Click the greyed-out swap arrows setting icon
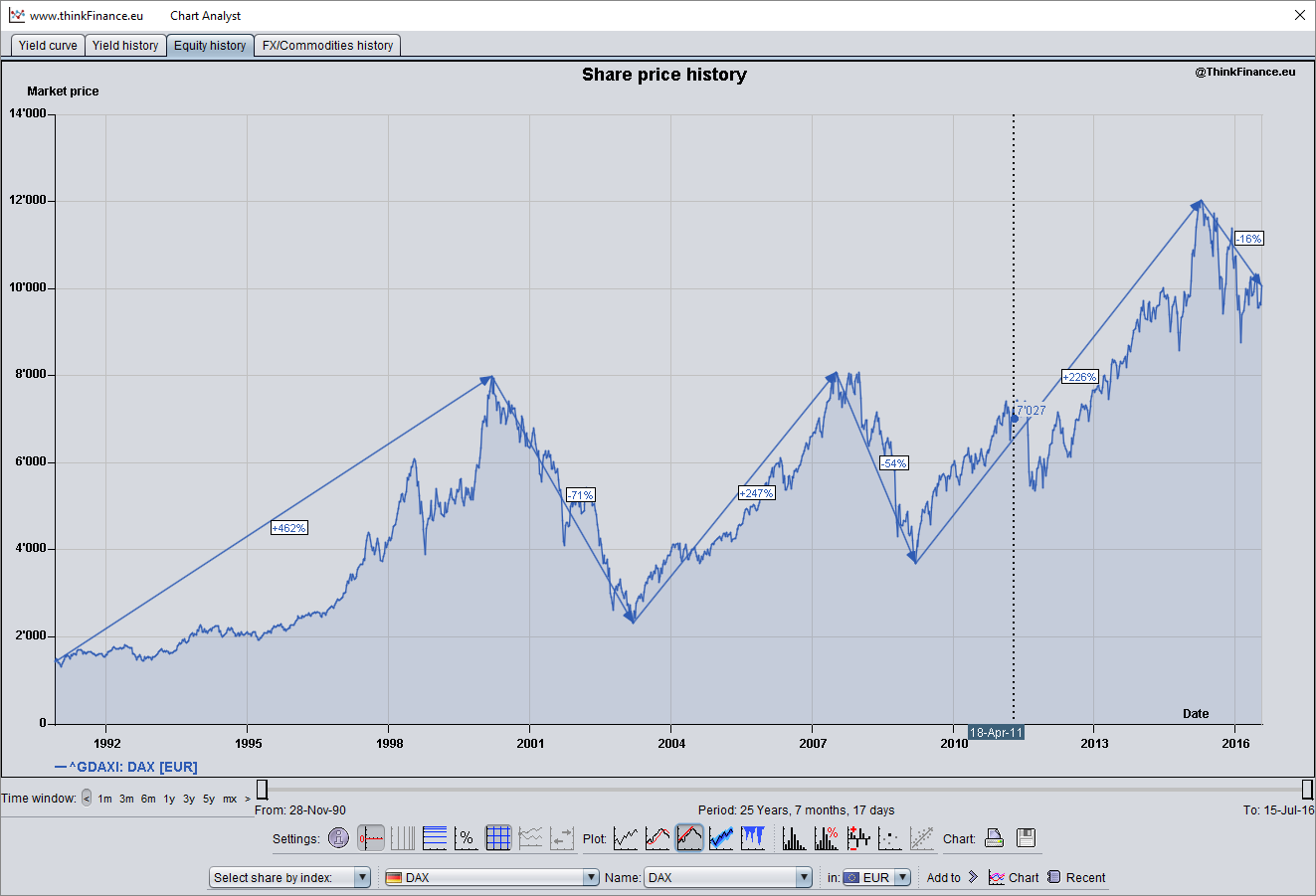This screenshot has height=896, width=1316. pyautogui.click(x=562, y=838)
